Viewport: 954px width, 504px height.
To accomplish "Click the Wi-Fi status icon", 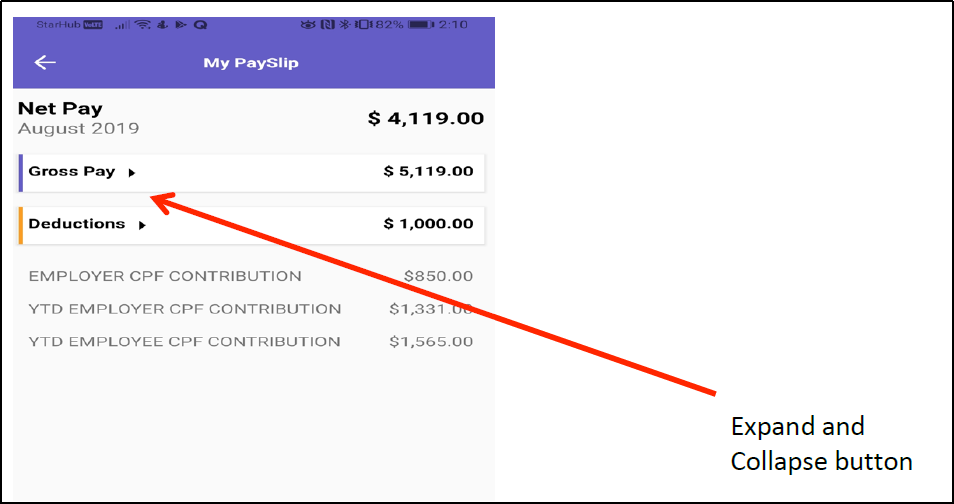I will click(143, 24).
